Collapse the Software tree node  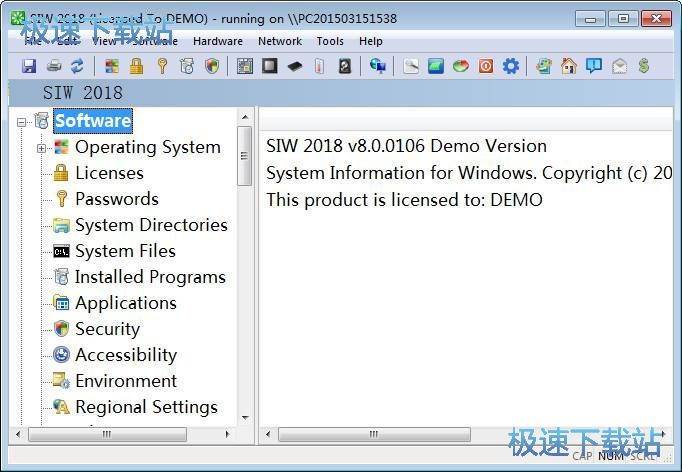[x=22, y=121]
